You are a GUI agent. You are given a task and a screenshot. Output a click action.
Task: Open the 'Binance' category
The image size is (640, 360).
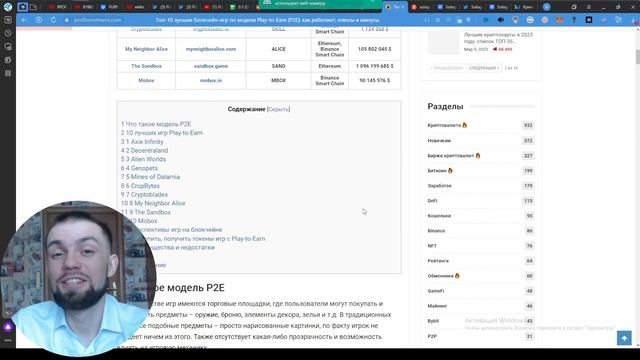436,231
